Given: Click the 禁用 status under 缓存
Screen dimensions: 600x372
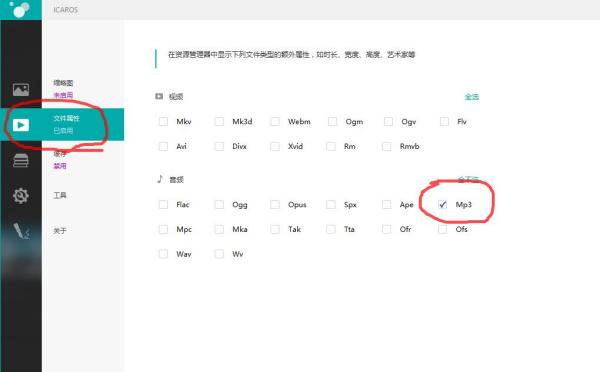Looking at the screenshot, I should tap(60, 166).
